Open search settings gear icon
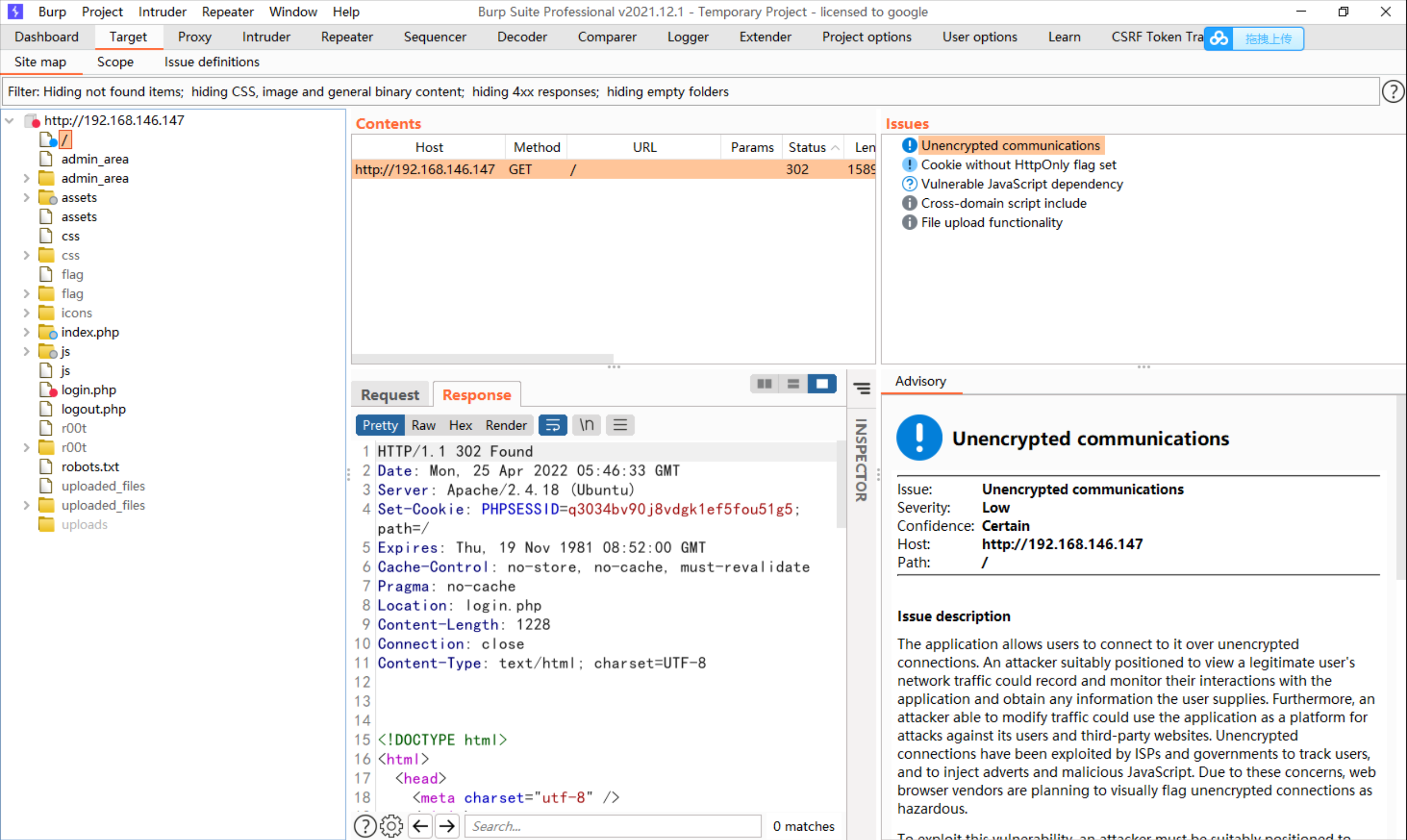Screen dimensions: 1407x840 pos(391,826)
